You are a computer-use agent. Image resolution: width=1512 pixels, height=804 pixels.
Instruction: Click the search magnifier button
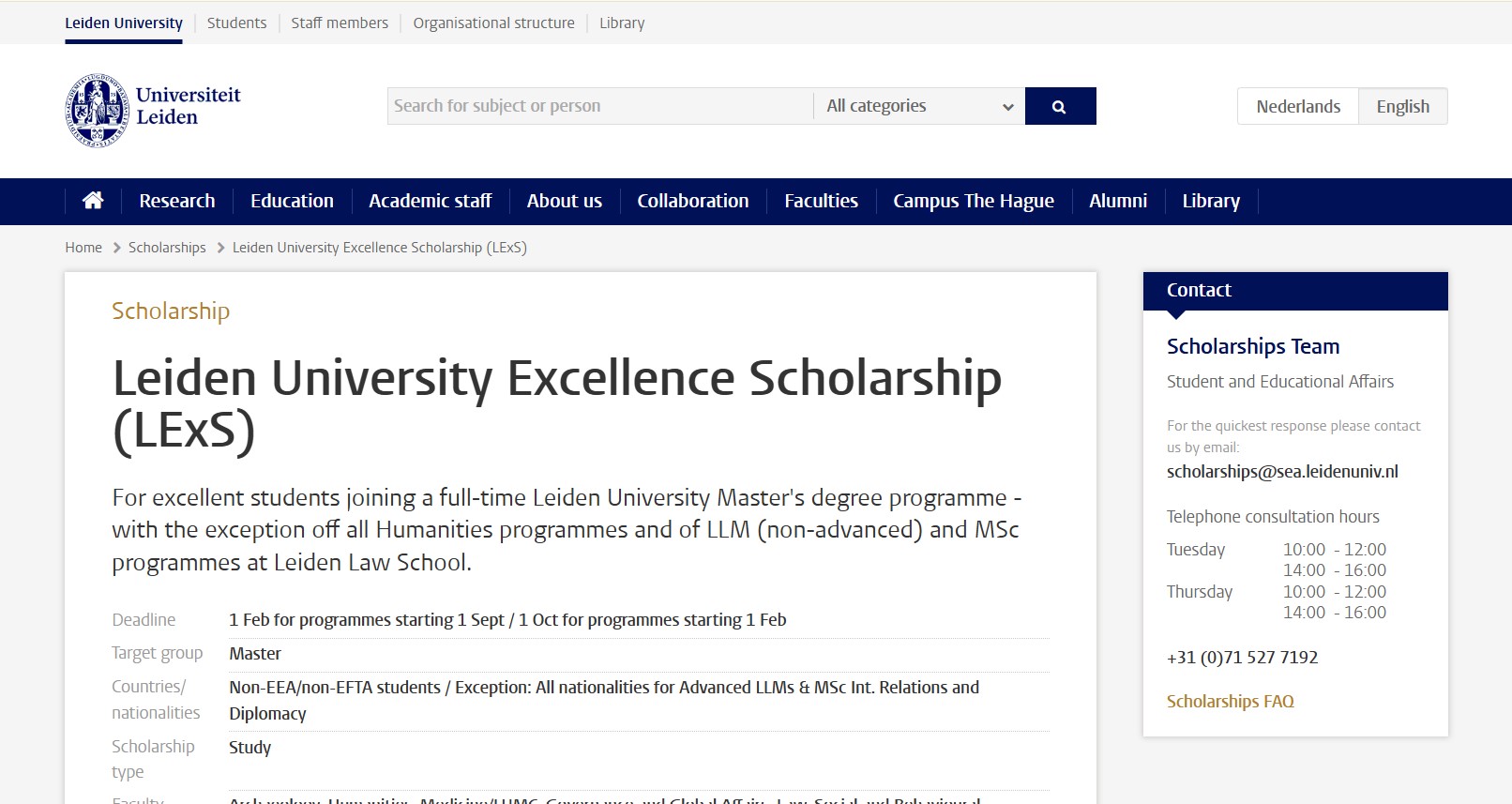pyautogui.click(x=1060, y=106)
